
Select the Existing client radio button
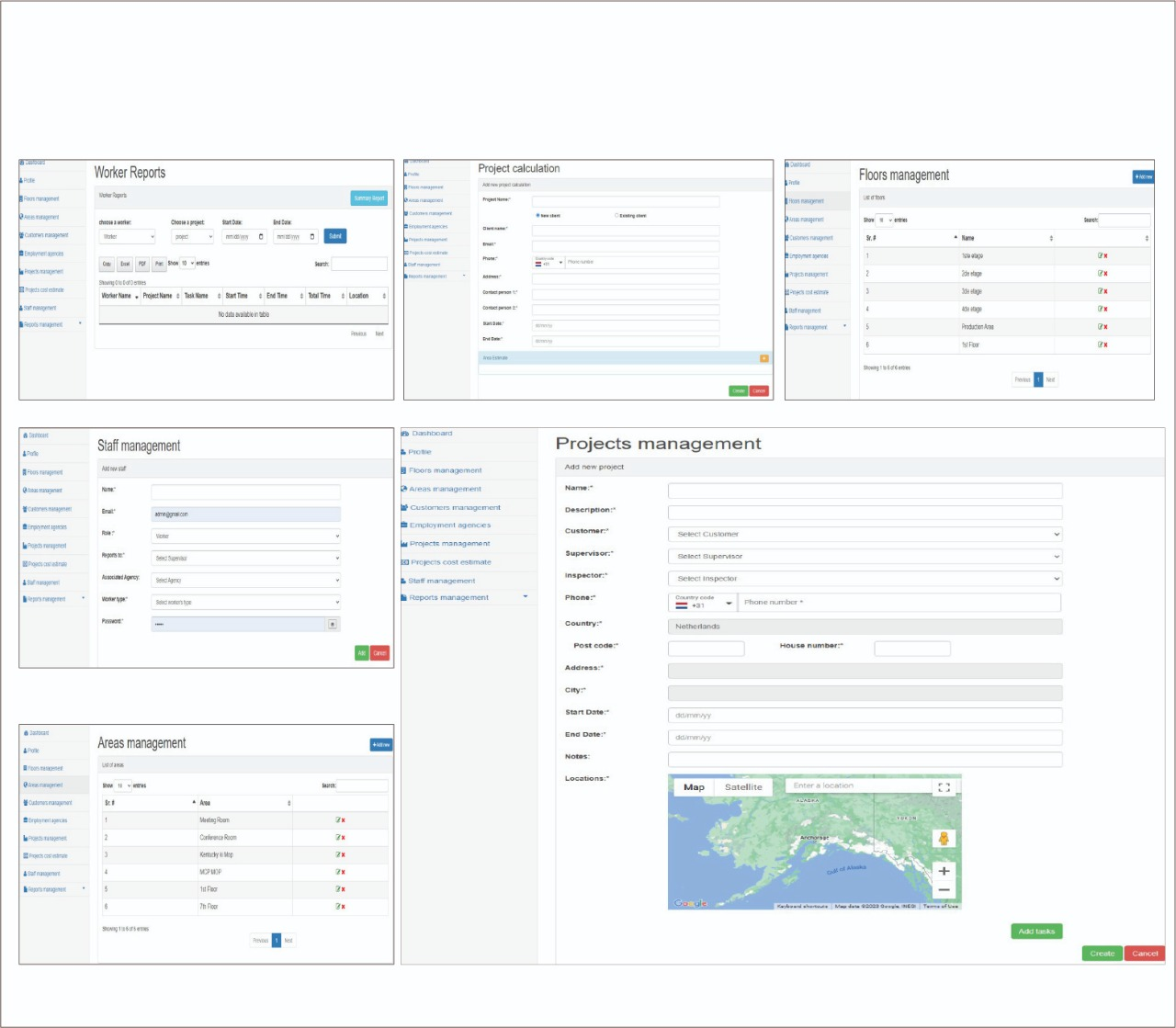[616, 216]
